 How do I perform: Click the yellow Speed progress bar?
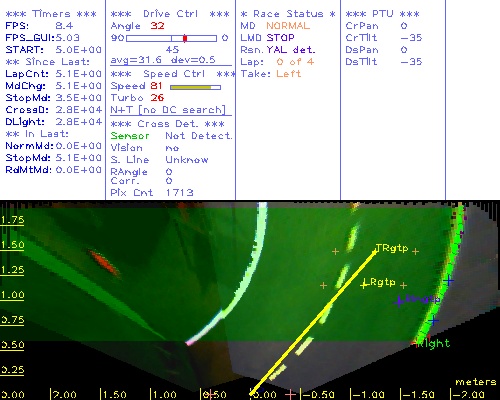point(195,87)
